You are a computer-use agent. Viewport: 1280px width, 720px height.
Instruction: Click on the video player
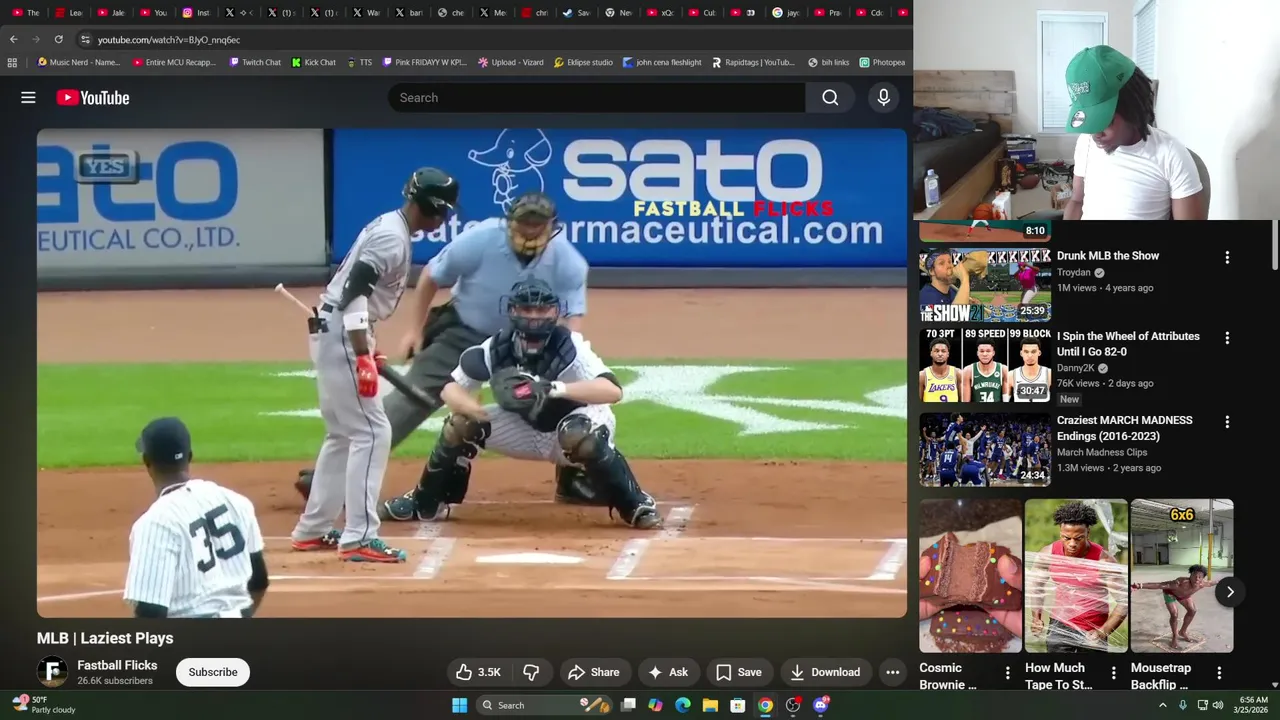472,373
